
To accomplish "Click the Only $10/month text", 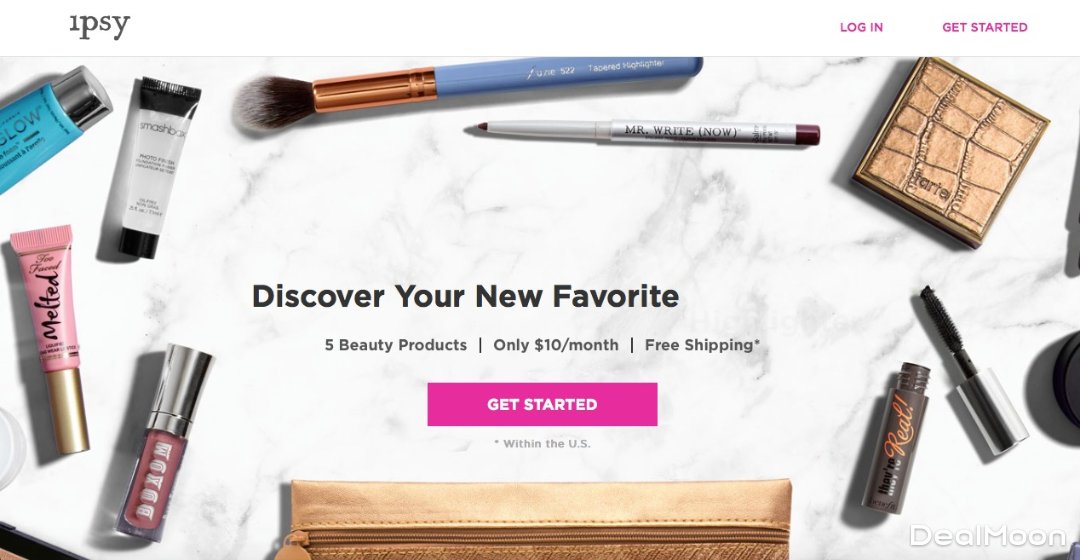I will click(556, 345).
